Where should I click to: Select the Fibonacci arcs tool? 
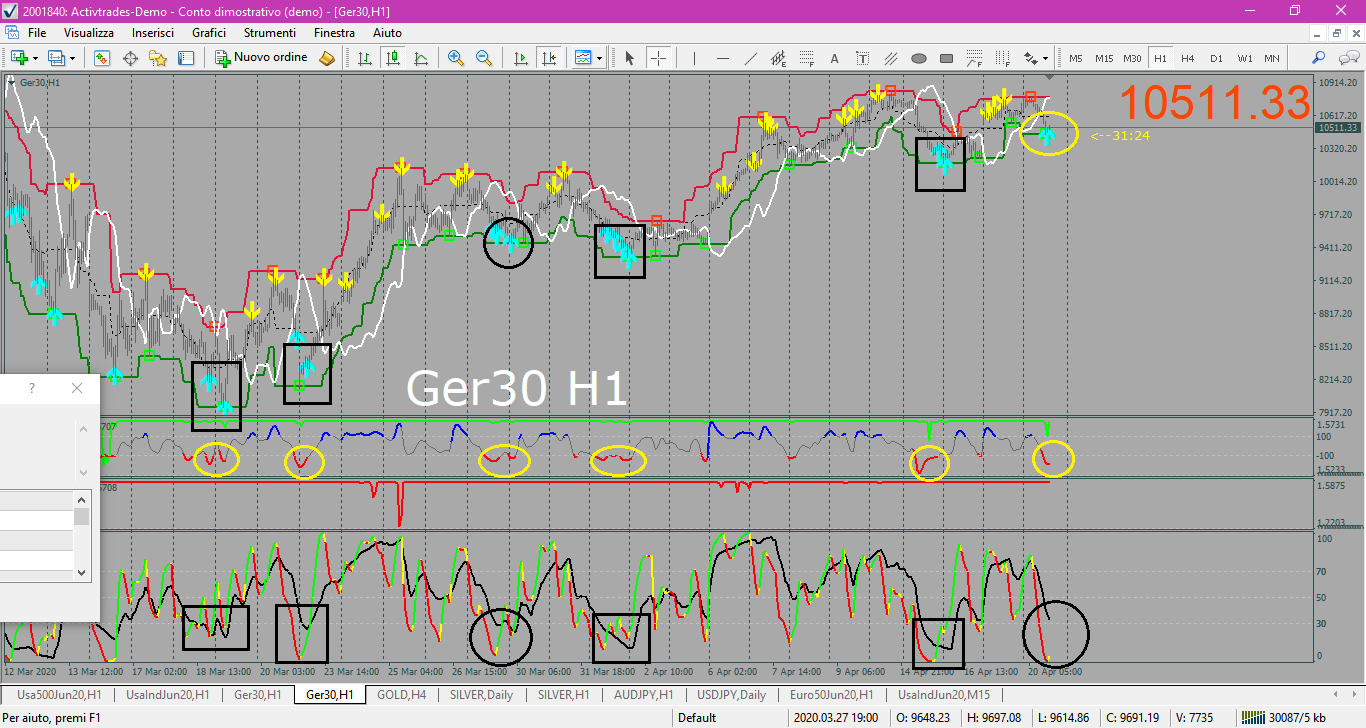coord(975,58)
